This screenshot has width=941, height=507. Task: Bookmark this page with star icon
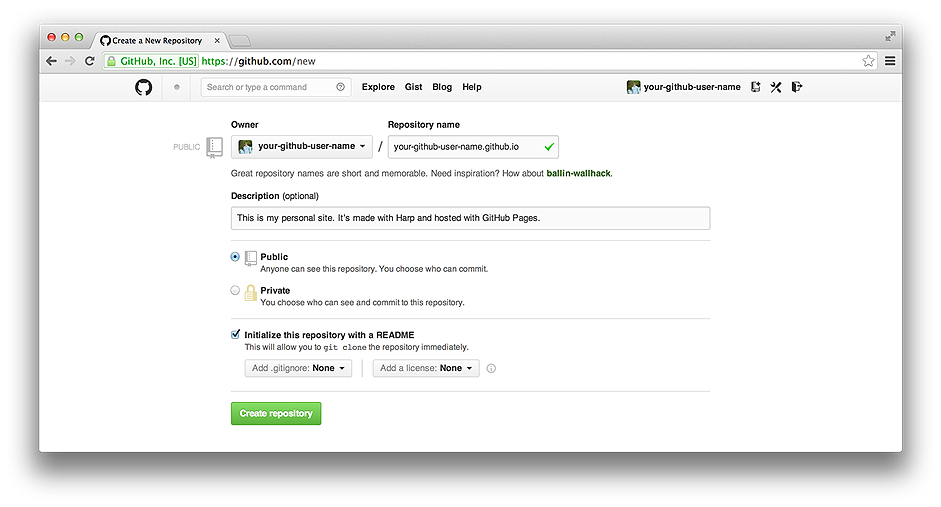coord(868,61)
